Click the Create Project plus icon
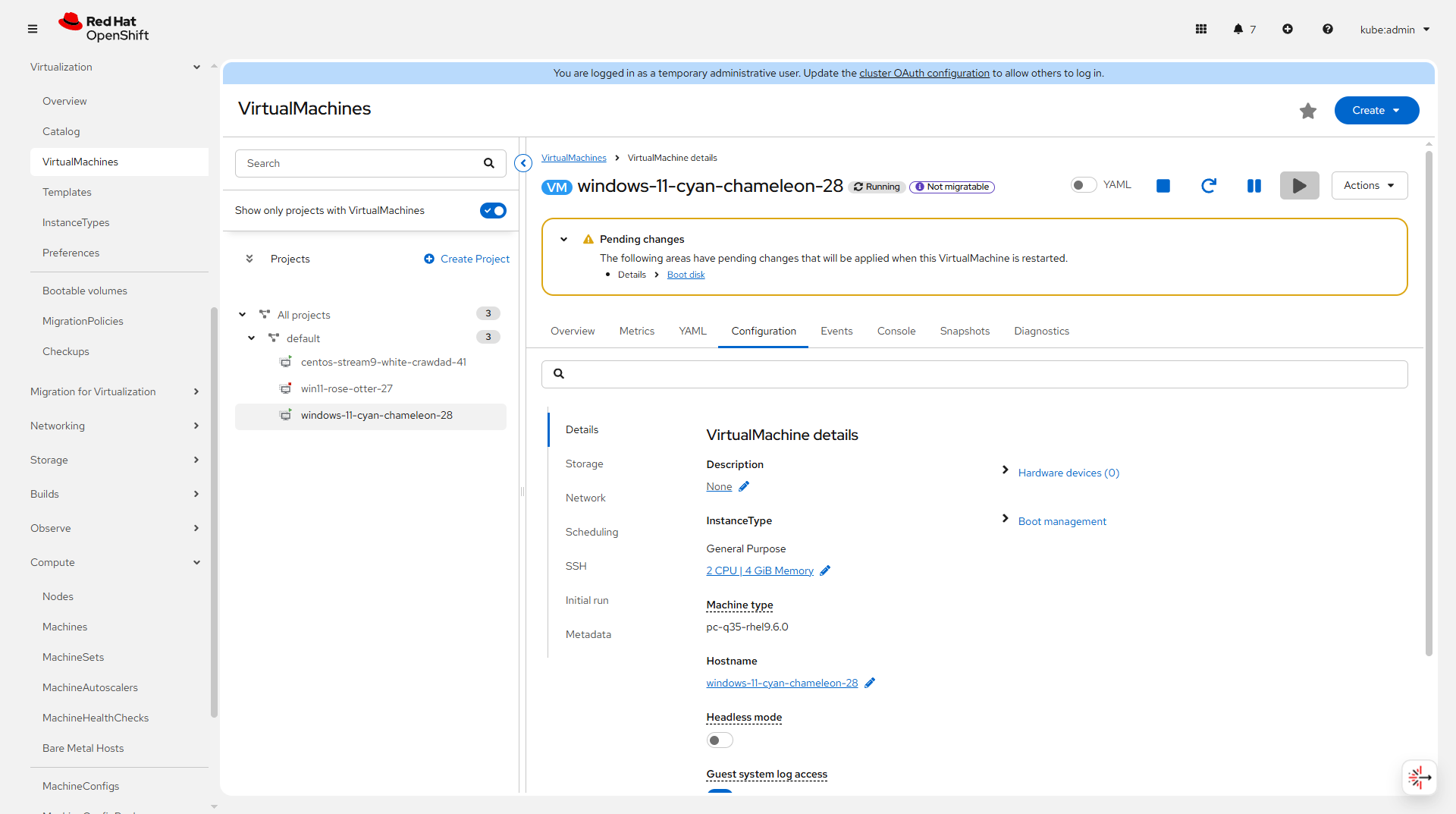 click(429, 259)
